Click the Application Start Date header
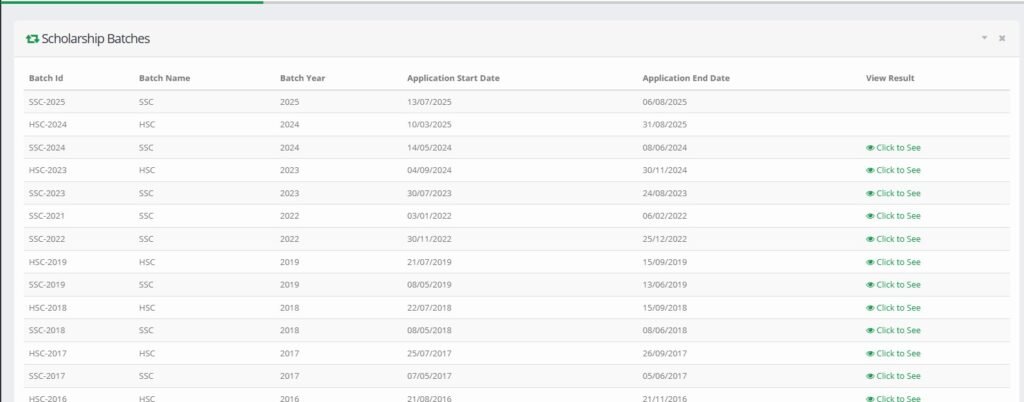The image size is (1024, 402). pos(453,78)
